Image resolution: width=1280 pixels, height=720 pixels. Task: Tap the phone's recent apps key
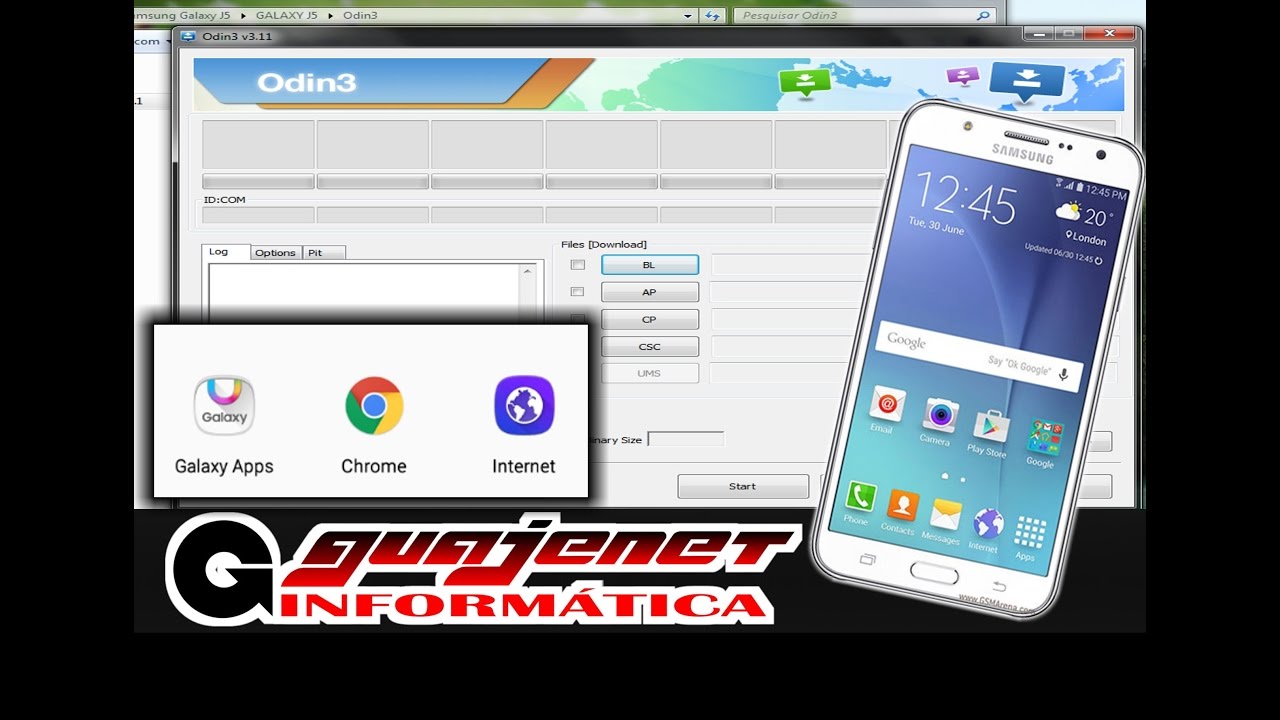(x=868, y=559)
